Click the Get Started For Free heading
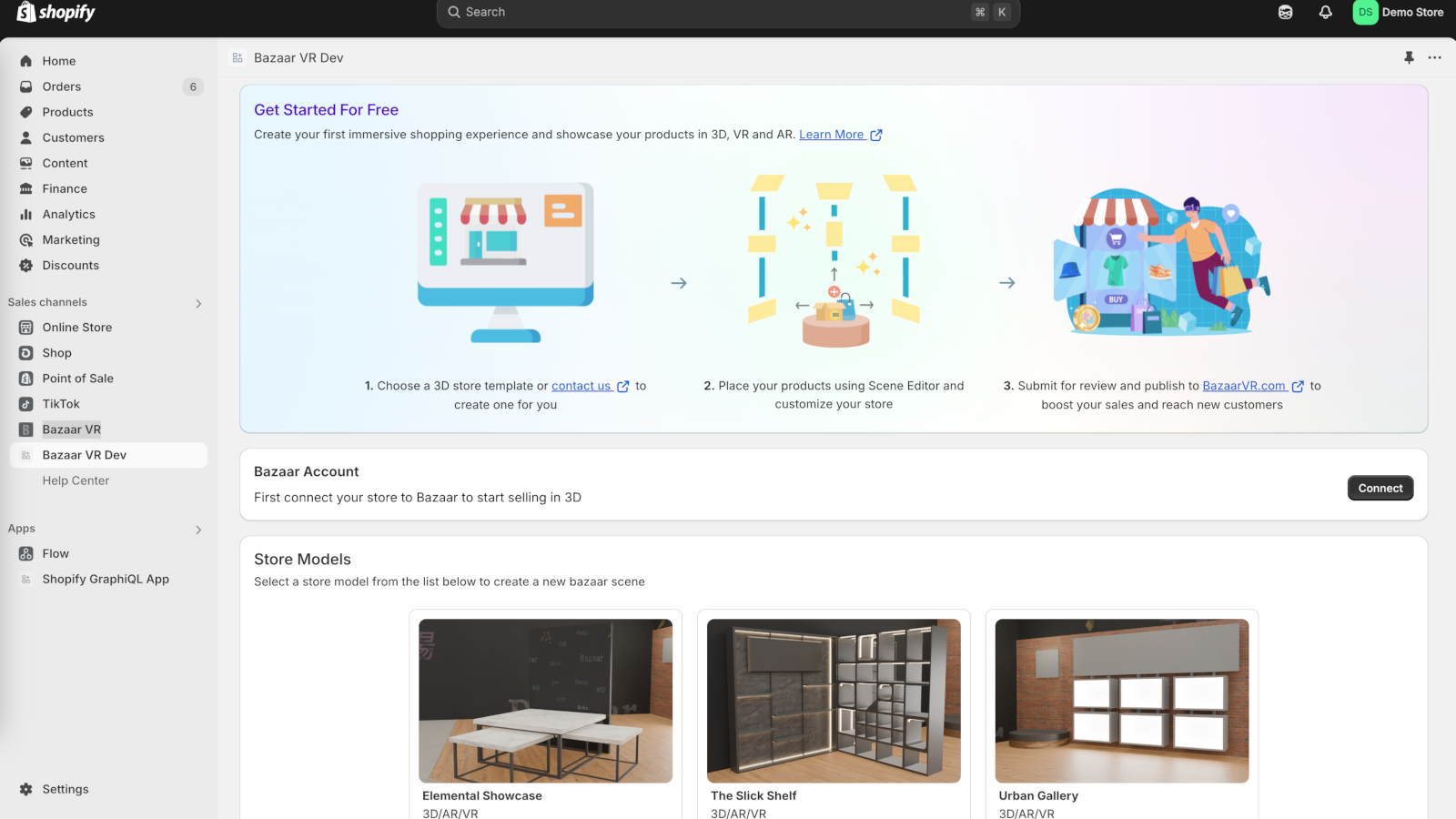Viewport: 1456px width, 819px height. tap(326, 110)
